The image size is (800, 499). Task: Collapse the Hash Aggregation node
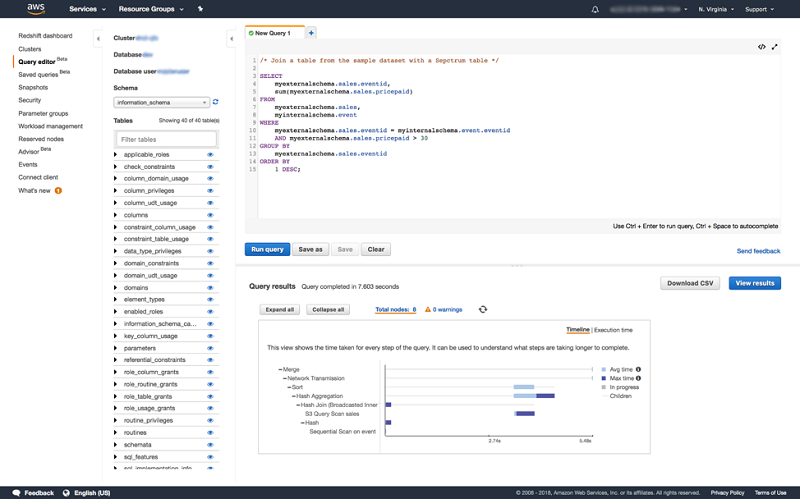pos(294,396)
